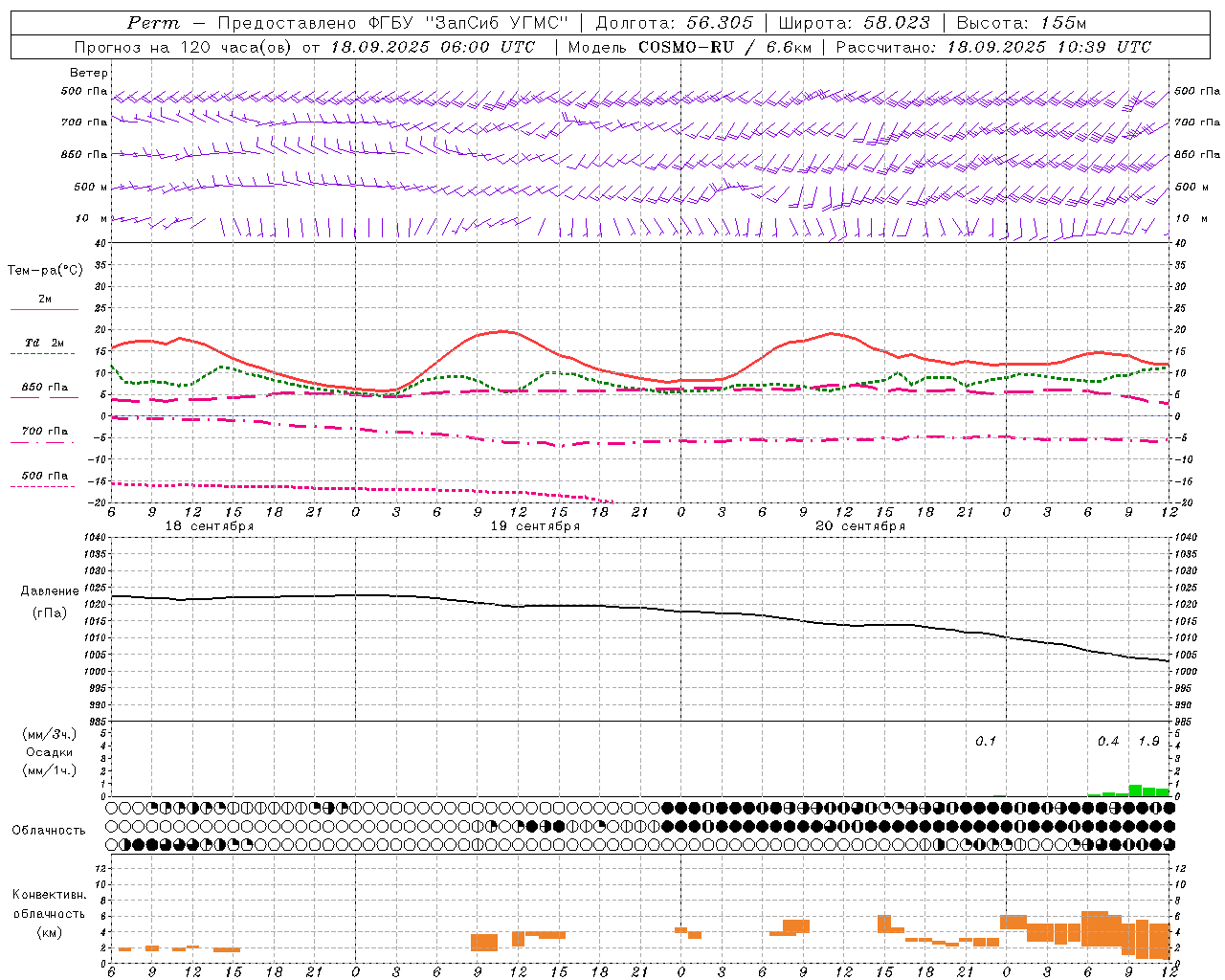Click the "Тем-ра(°C)" temperature panel label

coord(45,271)
